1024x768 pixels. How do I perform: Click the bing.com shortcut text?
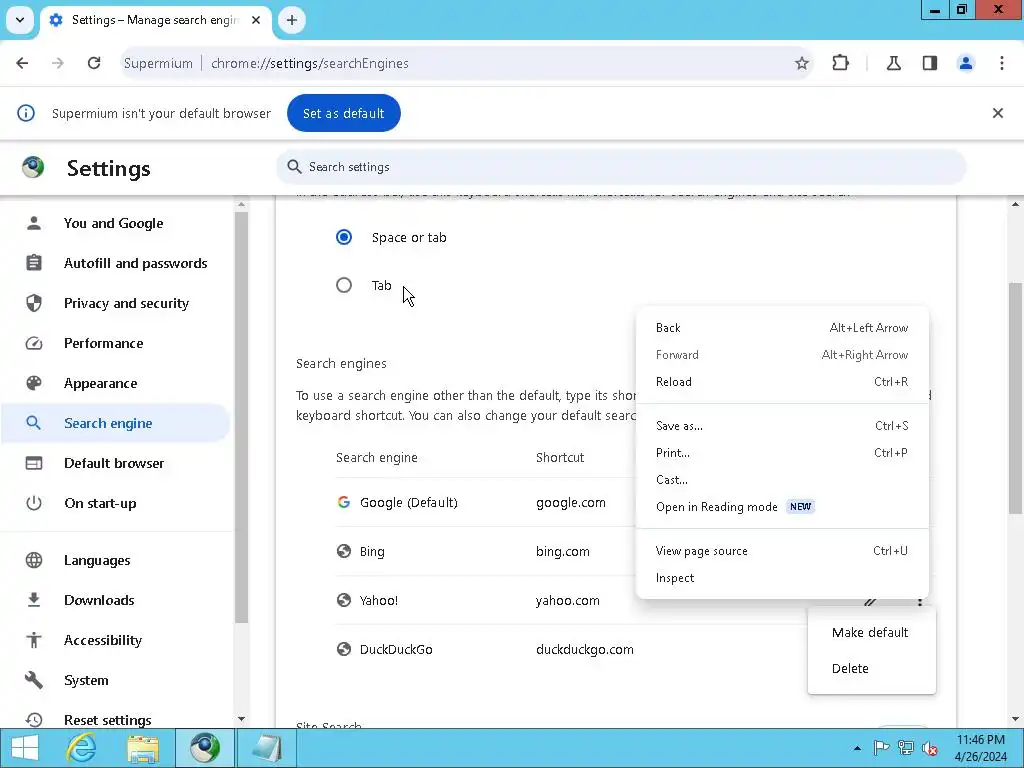[x=562, y=551]
